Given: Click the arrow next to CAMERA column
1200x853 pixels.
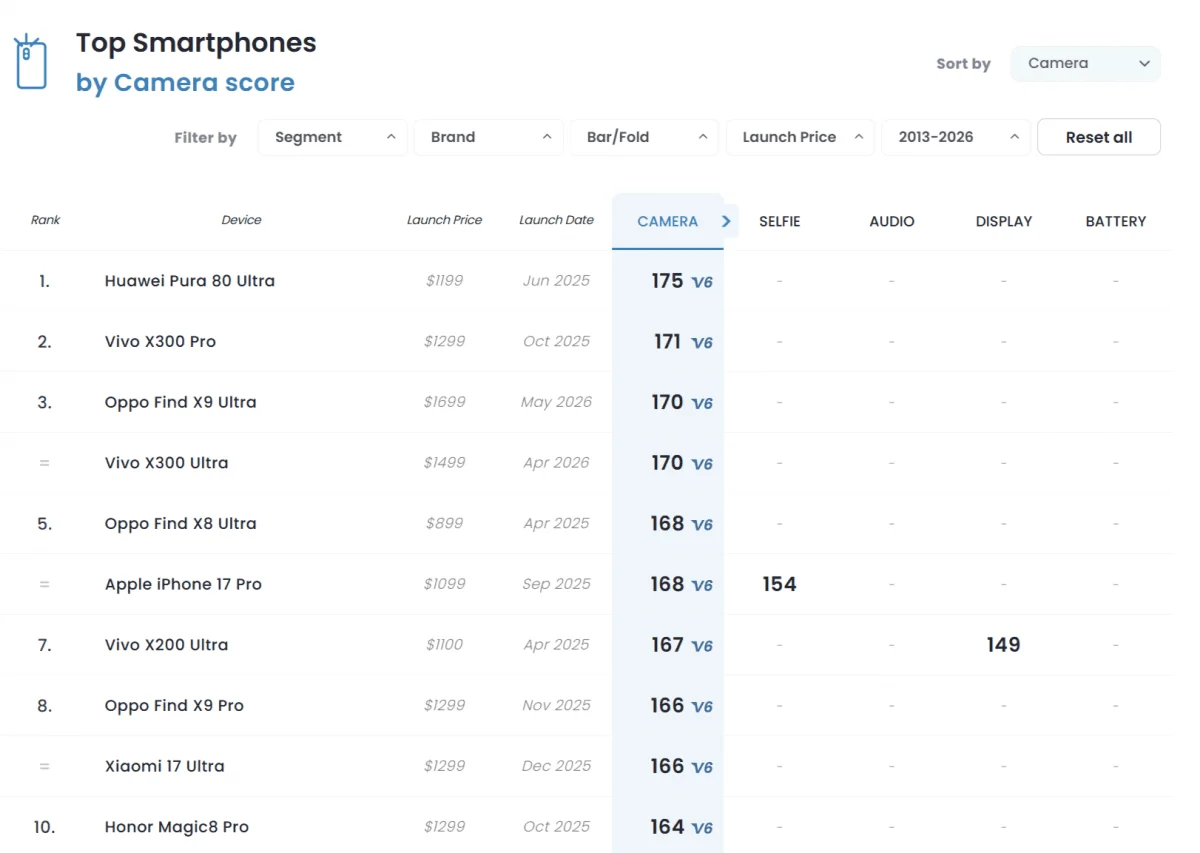Looking at the screenshot, I should [727, 221].
